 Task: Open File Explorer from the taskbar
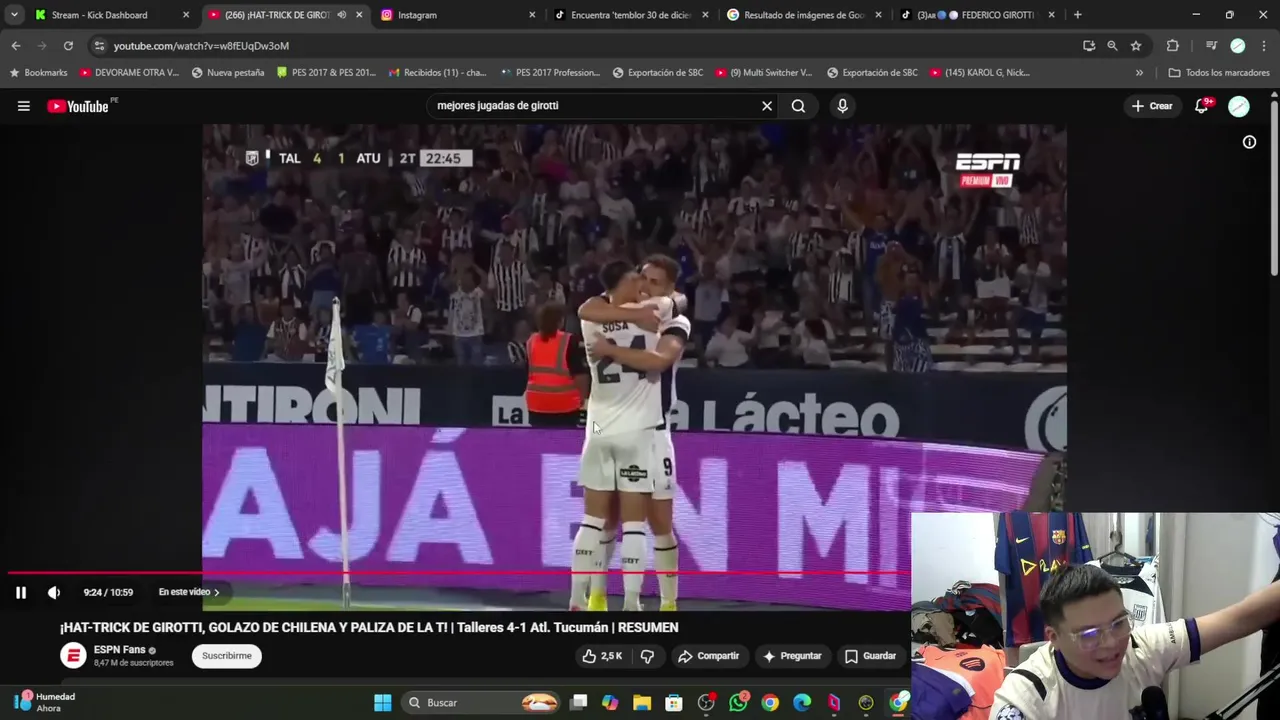642,703
